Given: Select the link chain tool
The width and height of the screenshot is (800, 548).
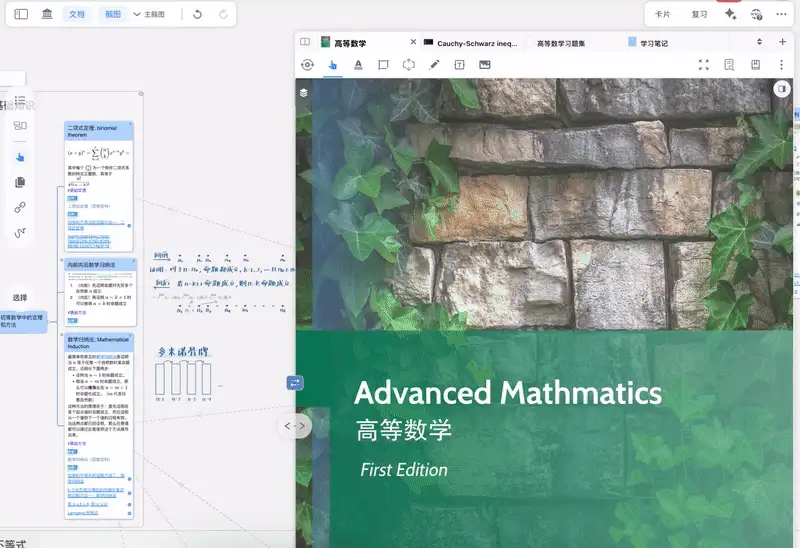Looking at the screenshot, I should point(20,208).
